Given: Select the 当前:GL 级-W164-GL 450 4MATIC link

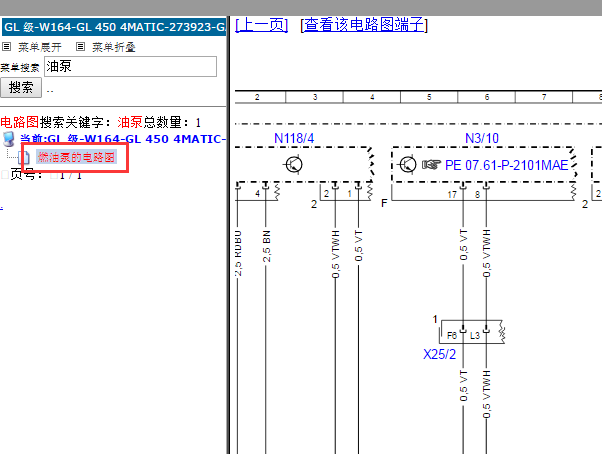Looking at the screenshot, I should coord(123,139).
